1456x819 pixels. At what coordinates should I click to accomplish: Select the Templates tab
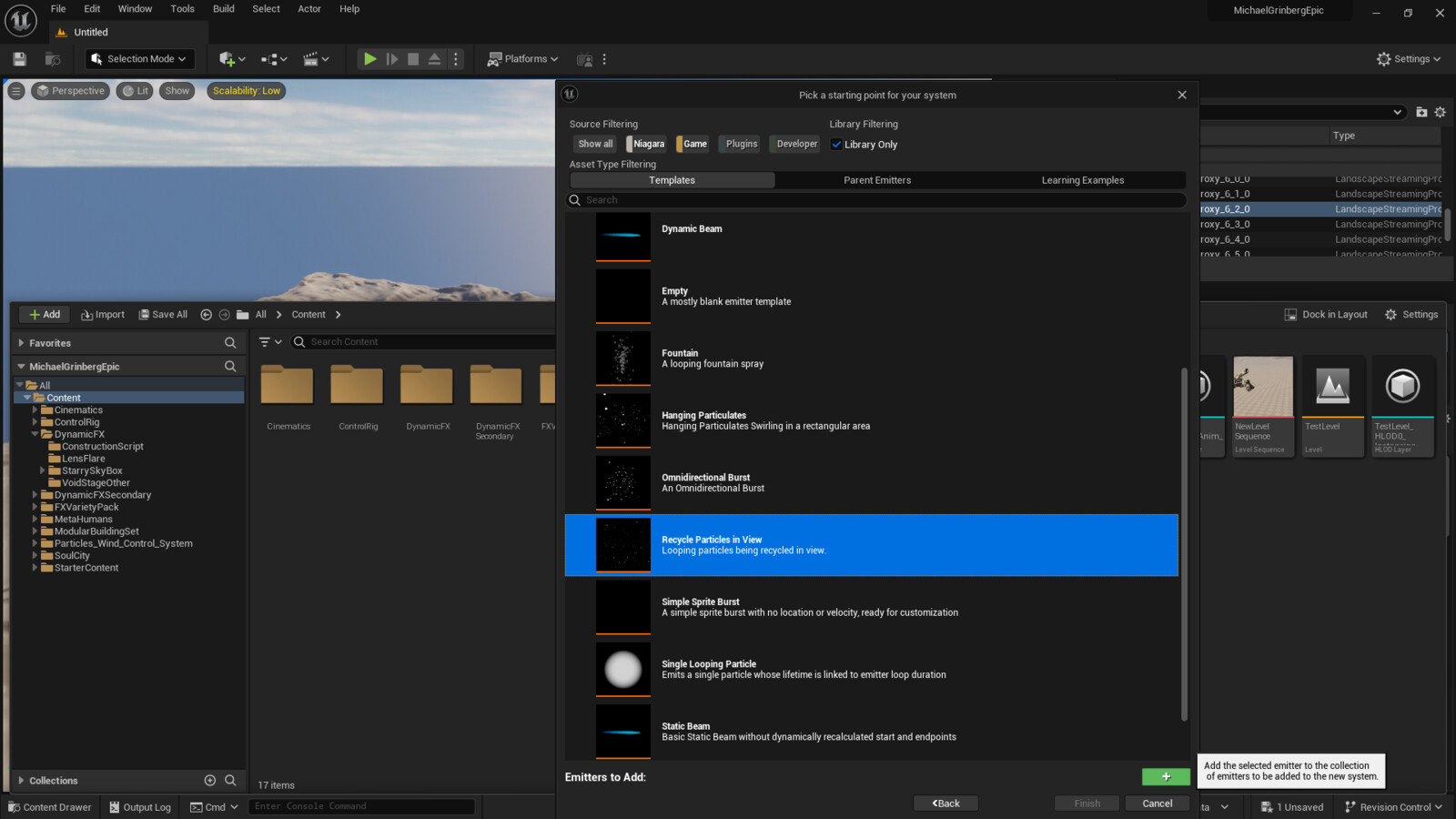point(672,180)
